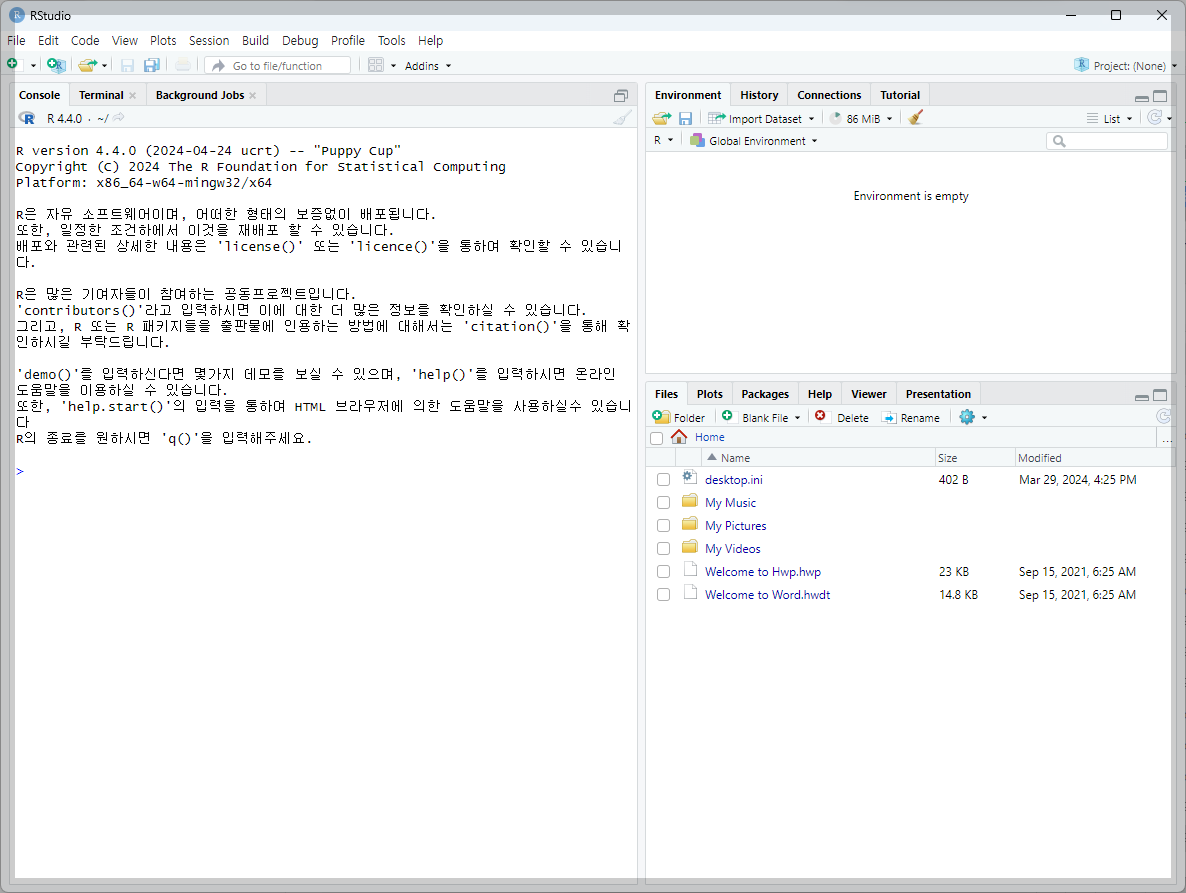
Task: Check the My Videos folder checkbox
Action: tap(663, 548)
